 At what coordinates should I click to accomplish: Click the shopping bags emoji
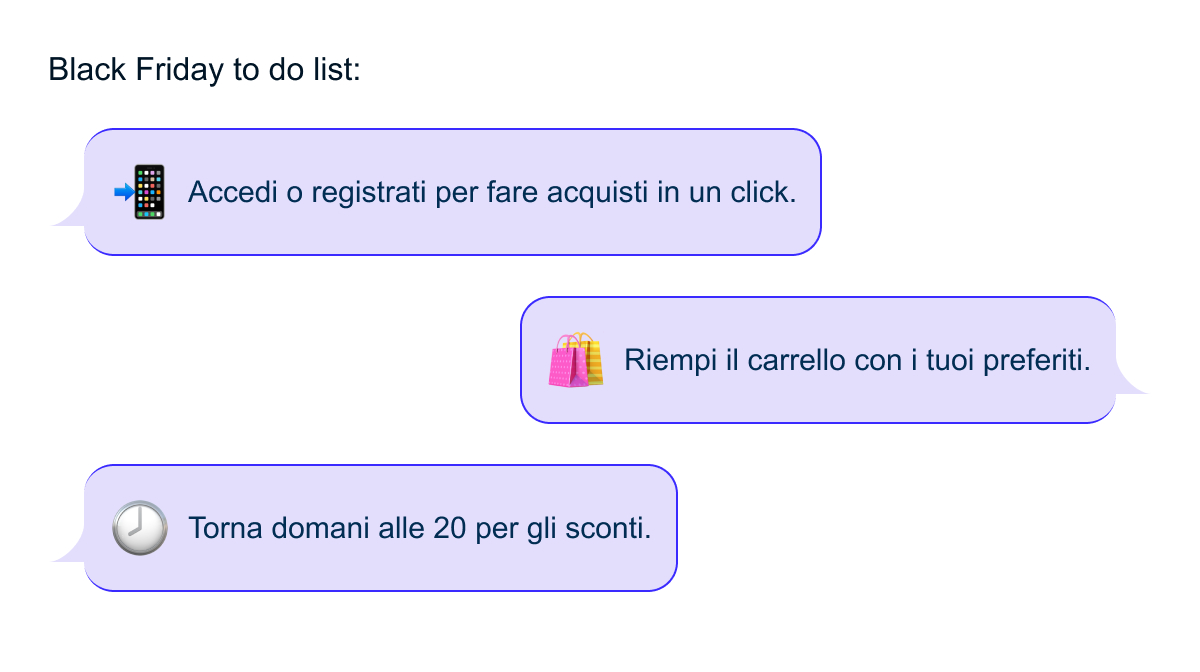[x=576, y=360]
